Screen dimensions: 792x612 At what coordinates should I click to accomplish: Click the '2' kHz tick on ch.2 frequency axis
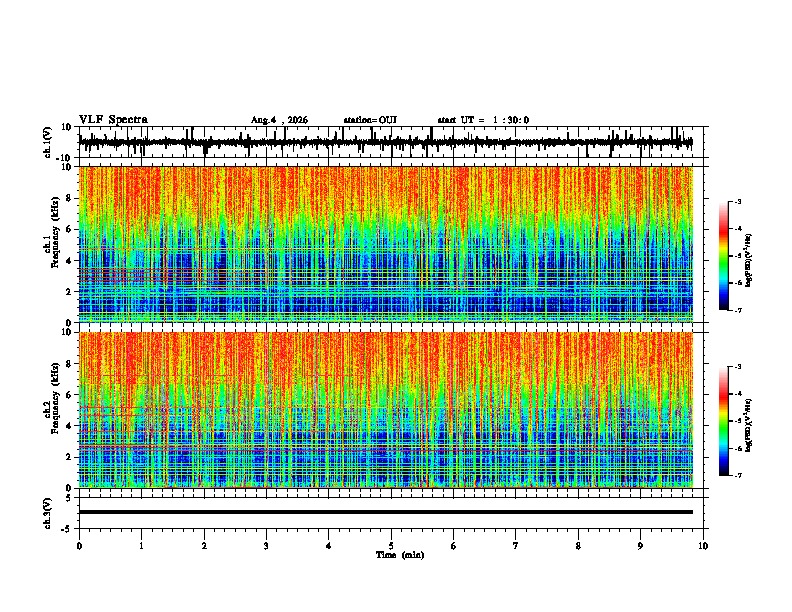[x=70, y=457]
